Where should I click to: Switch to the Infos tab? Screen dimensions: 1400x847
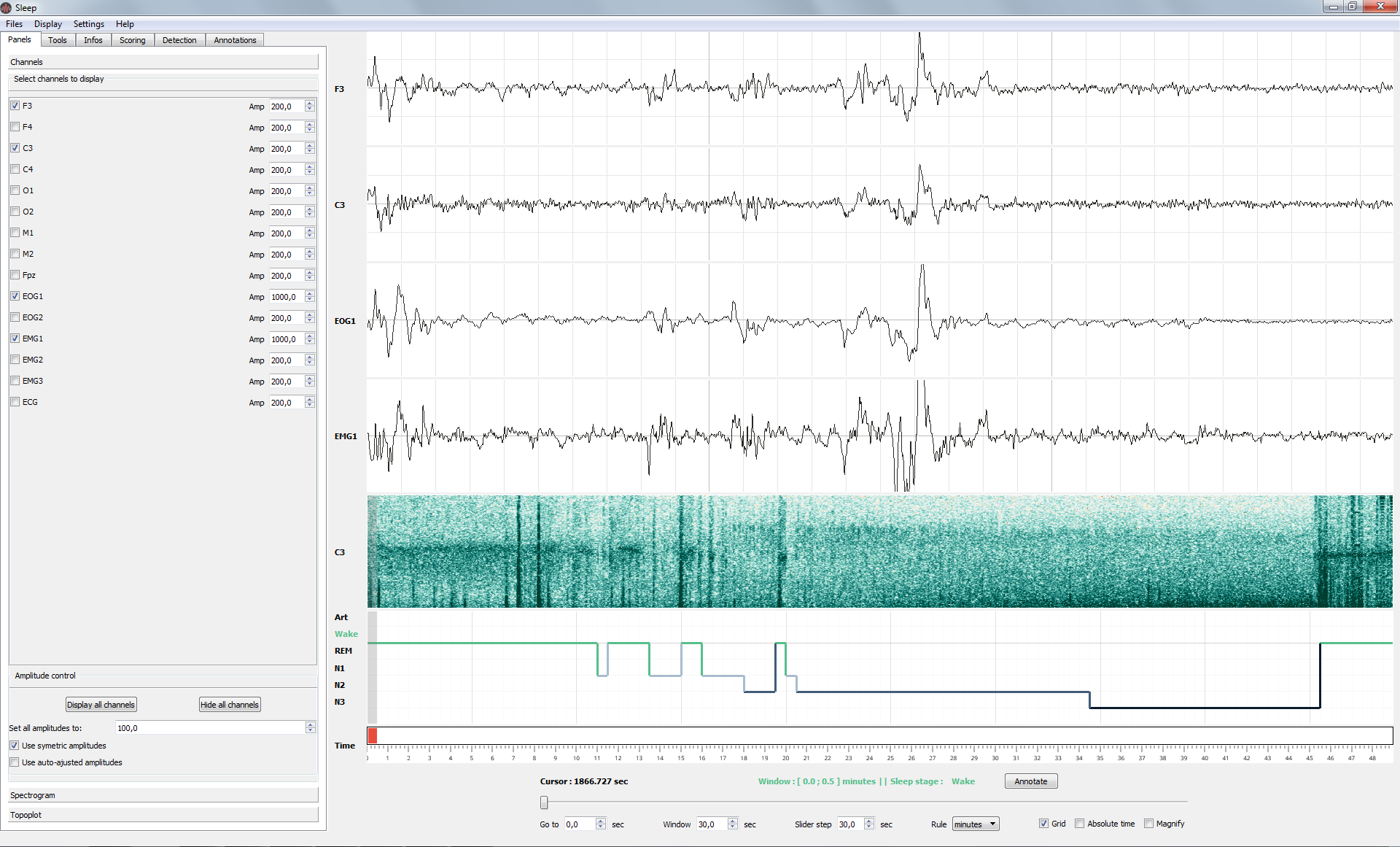click(x=93, y=40)
